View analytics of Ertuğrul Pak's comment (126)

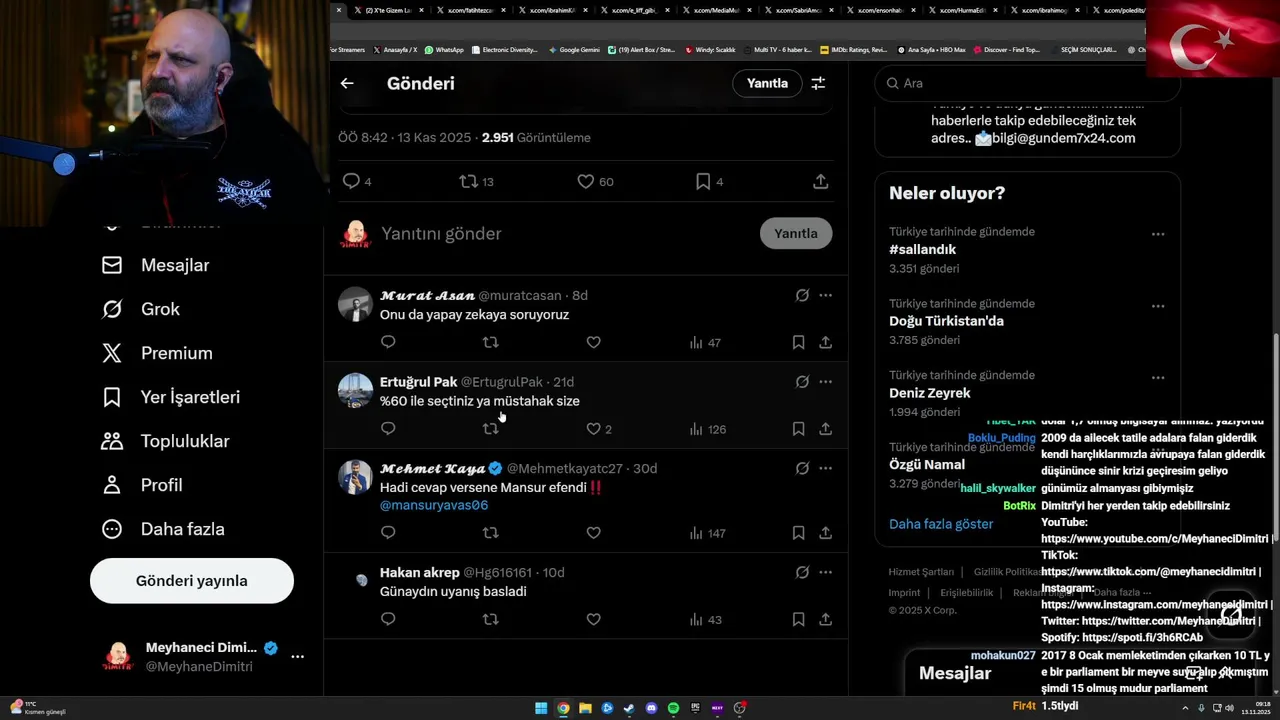(x=707, y=429)
